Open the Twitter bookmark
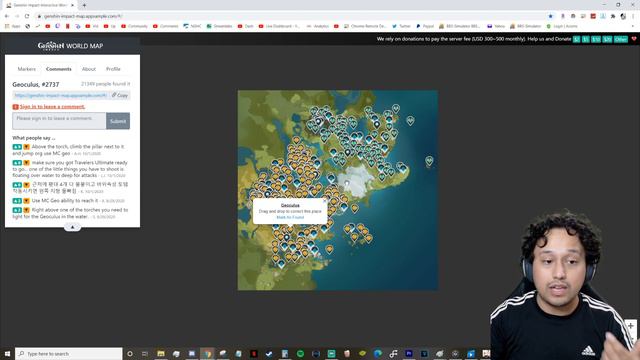 coord(401,26)
